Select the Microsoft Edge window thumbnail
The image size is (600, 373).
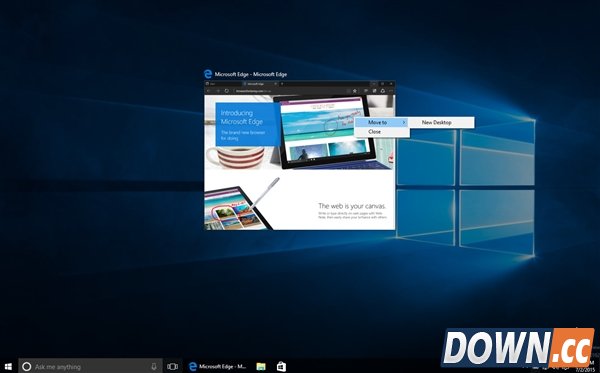pyautogui.click(x=299, y=155)
